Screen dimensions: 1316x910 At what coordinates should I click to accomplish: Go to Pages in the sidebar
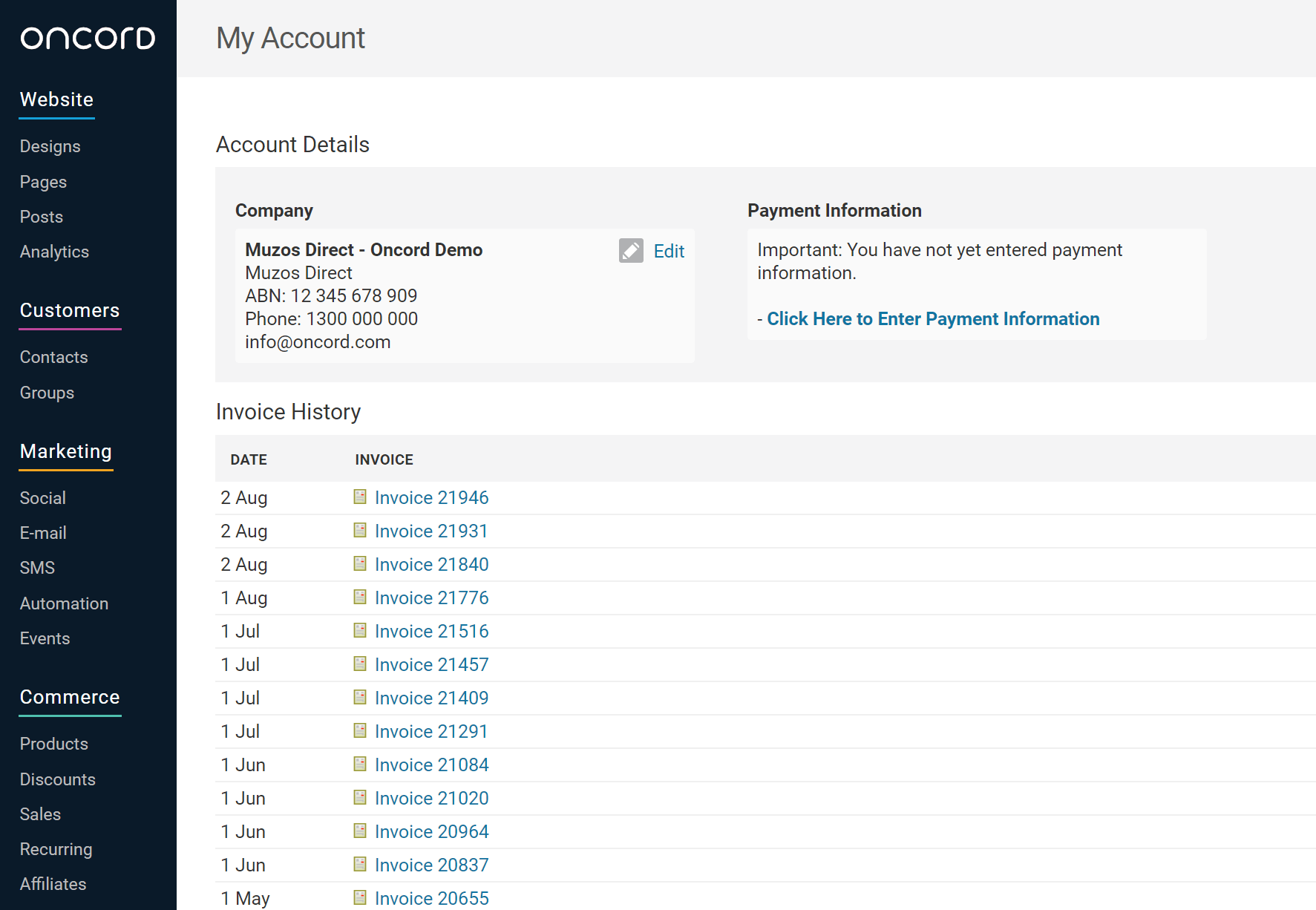pyautogui.click(x=43, y=182)
